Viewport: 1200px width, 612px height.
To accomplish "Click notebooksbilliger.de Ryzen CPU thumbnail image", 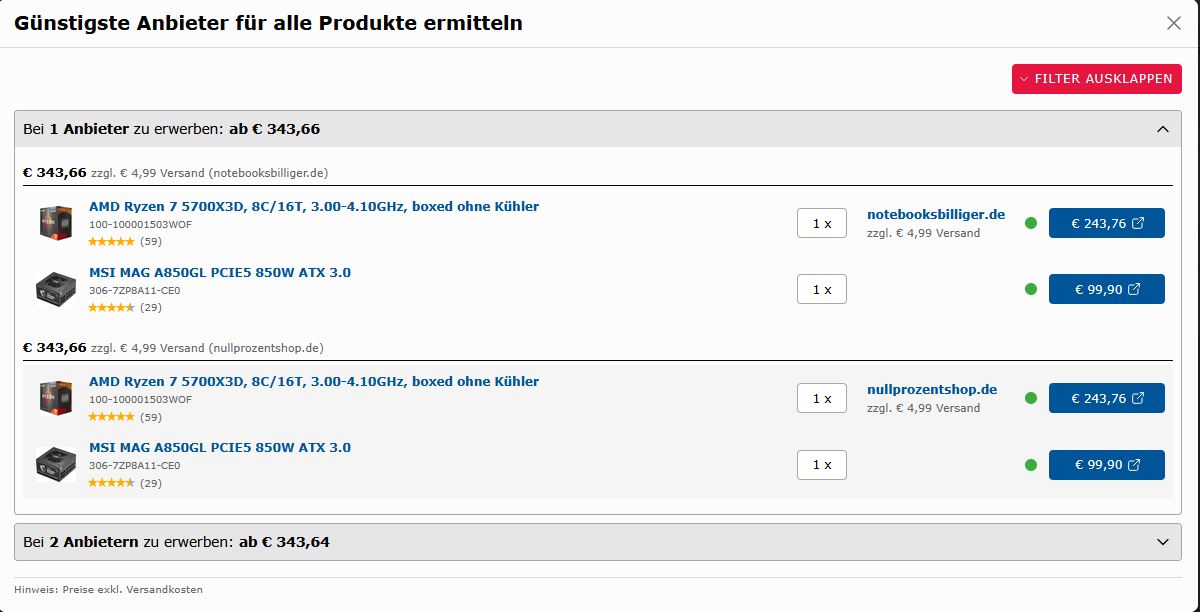I will tap(56, 223).
